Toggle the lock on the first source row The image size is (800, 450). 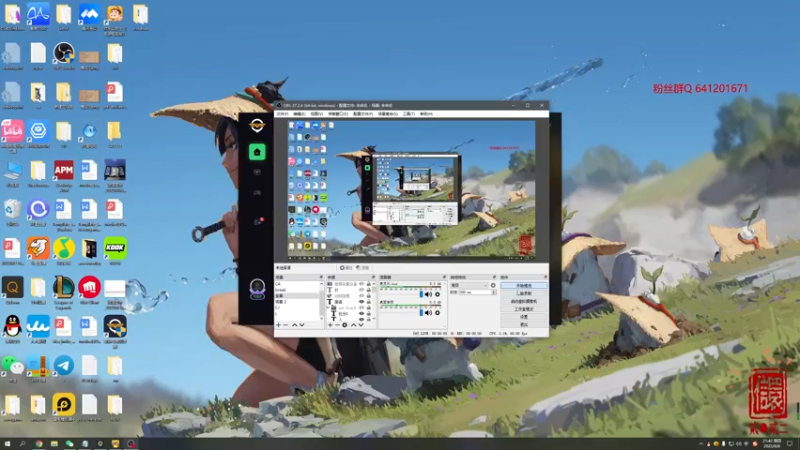pos(368,284)
